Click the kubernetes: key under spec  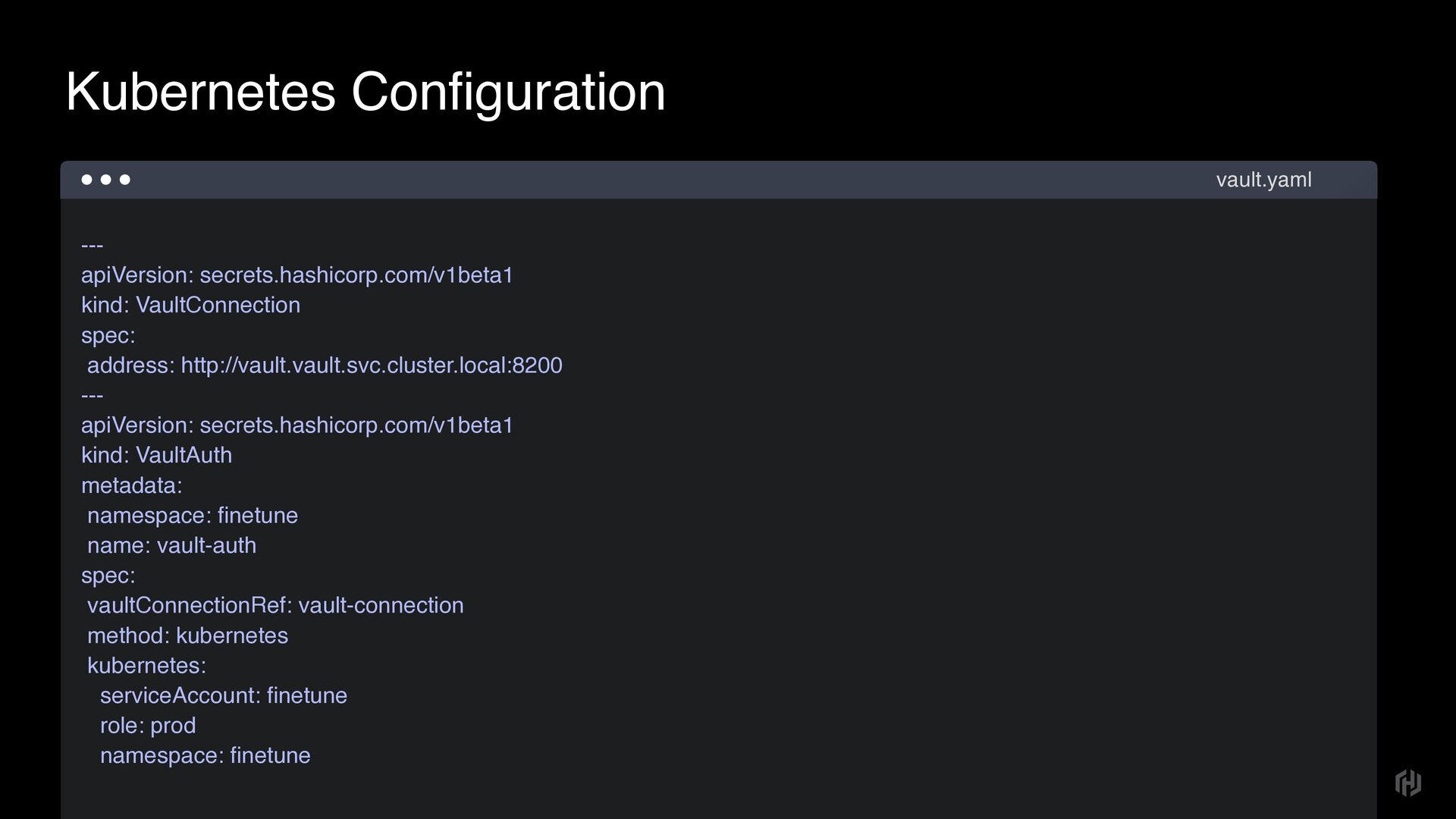click(x=146, y=666)
